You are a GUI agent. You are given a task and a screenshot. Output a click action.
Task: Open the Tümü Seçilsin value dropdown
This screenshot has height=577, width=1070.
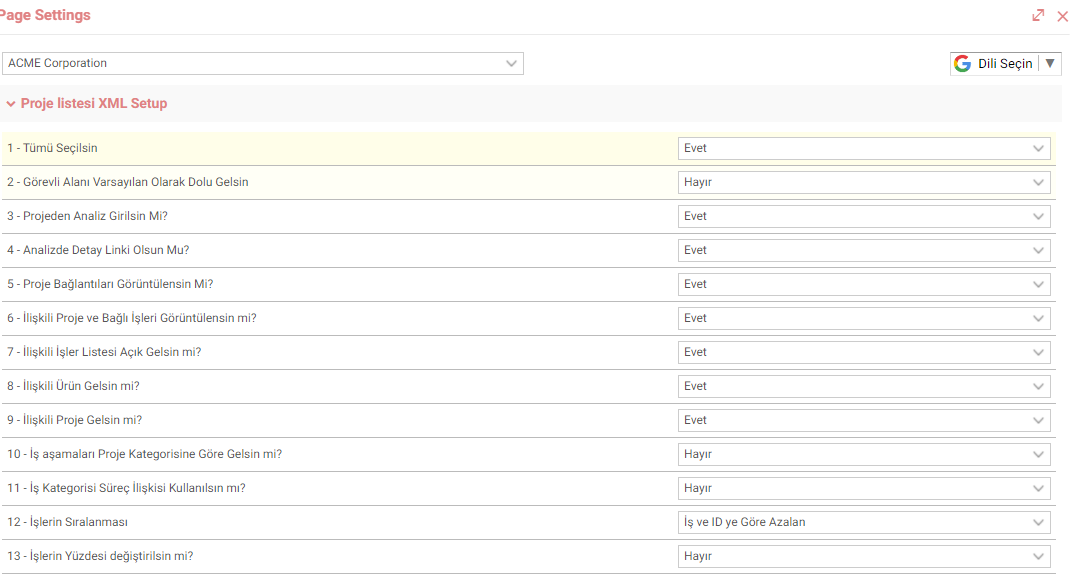[x=864, y=149]
